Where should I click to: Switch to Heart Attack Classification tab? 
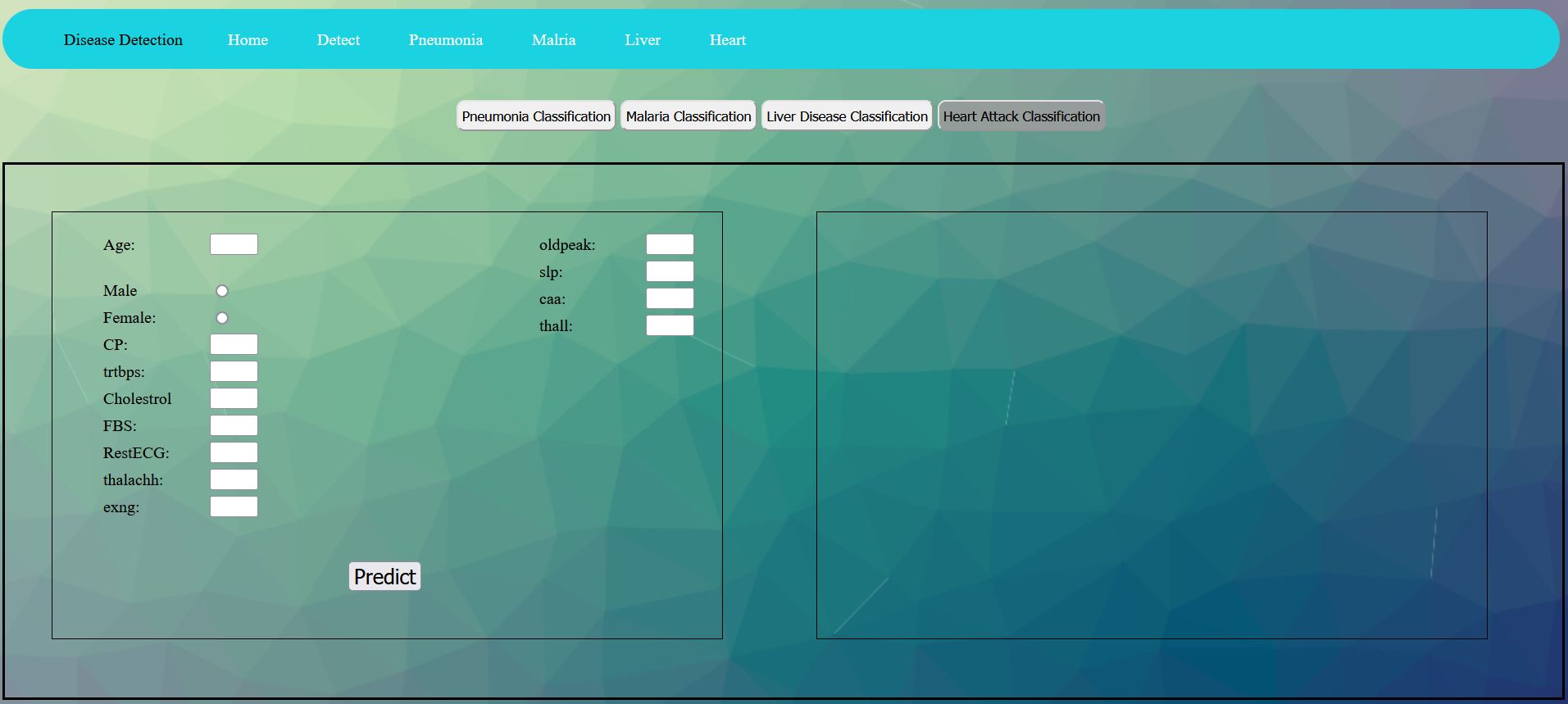(1021, 116)
